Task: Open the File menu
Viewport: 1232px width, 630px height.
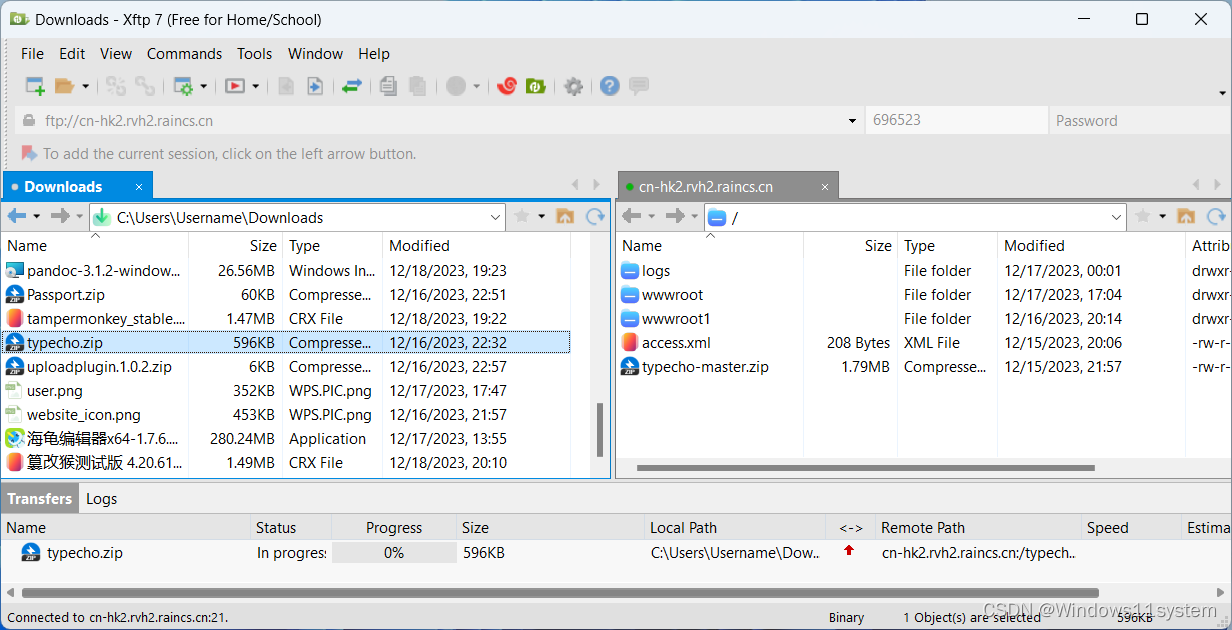Action: (x=32, y=54)
